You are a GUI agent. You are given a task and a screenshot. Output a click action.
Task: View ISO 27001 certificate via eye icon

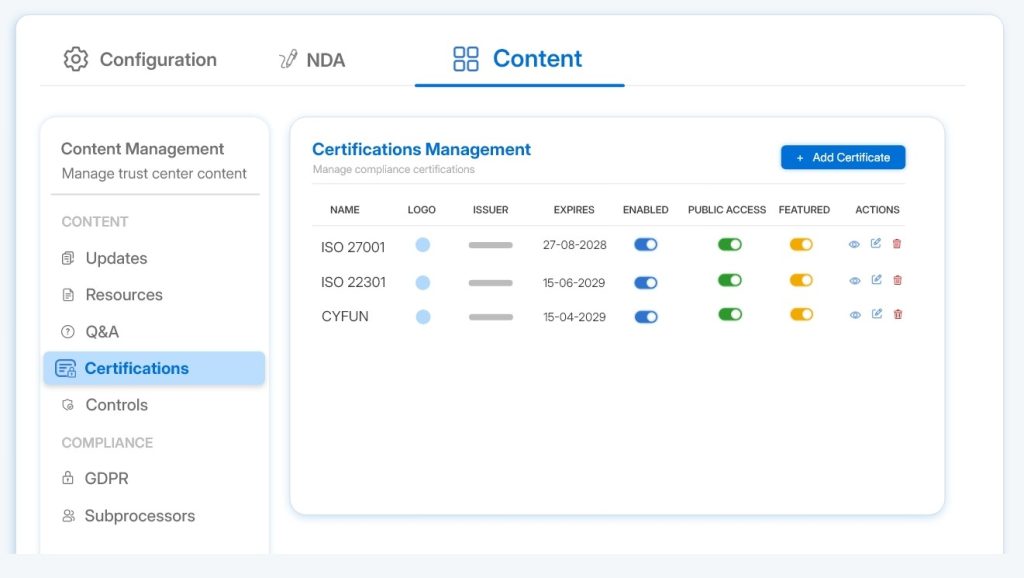[x=854, y=244]
